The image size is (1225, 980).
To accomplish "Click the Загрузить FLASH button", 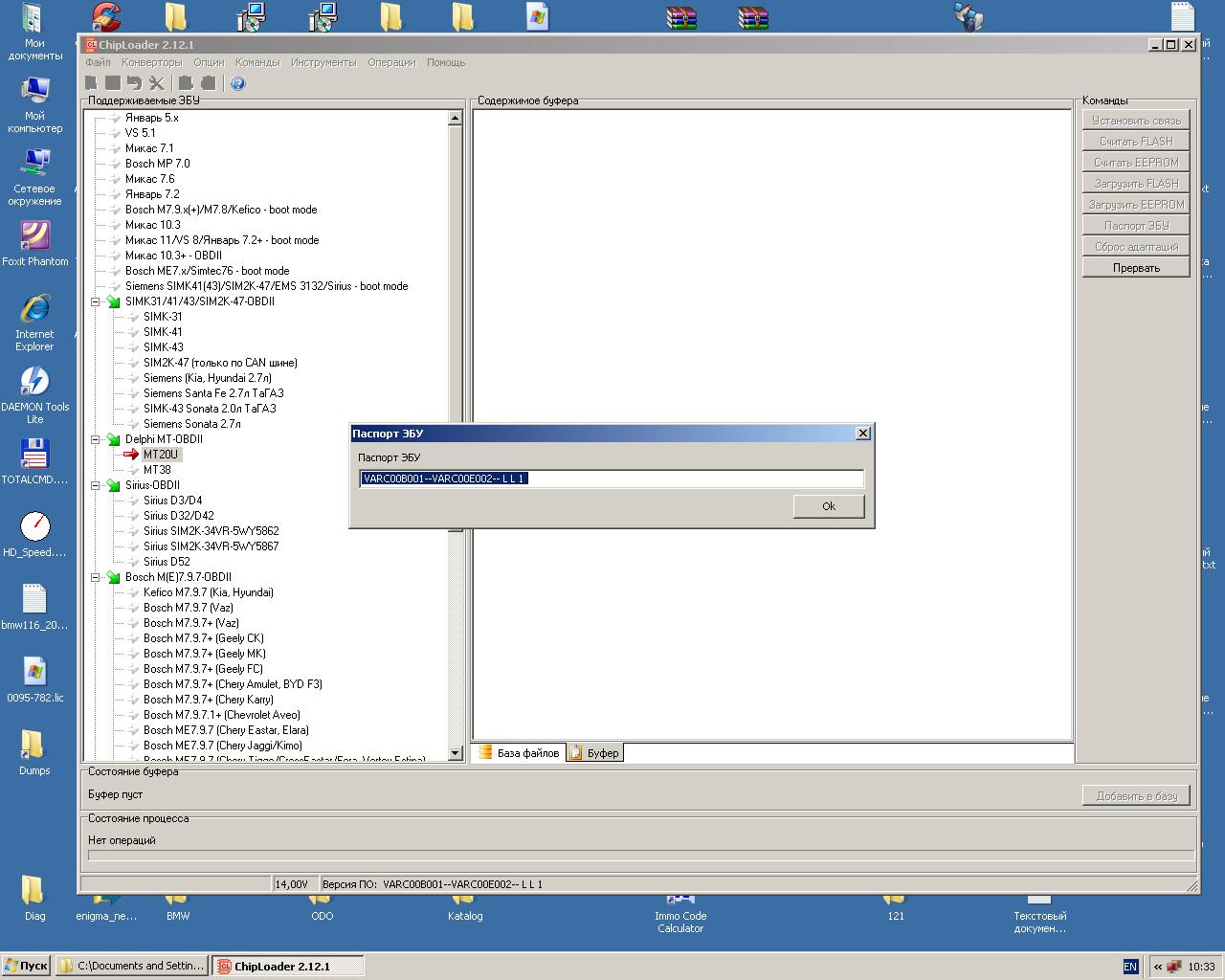I will tap(1136, 184).
